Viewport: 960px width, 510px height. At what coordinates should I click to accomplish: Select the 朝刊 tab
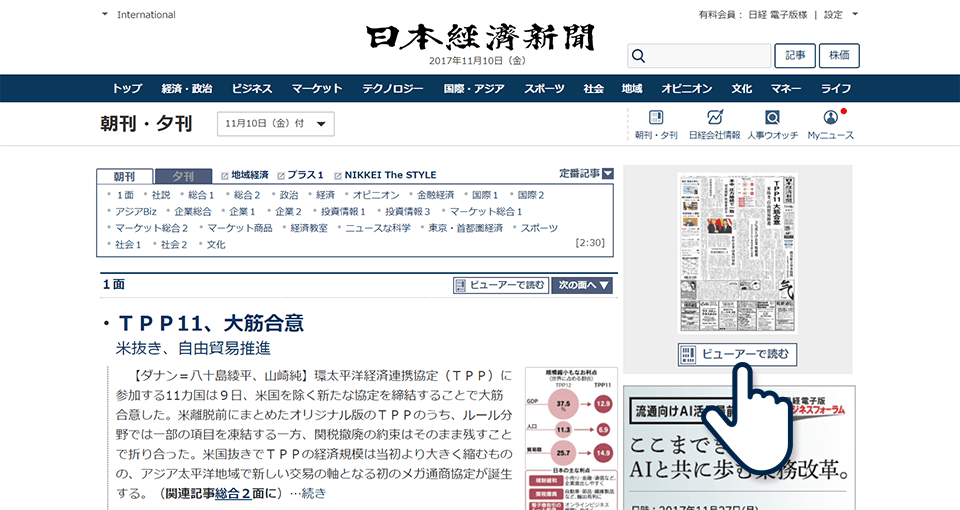(x=124, y=176)
